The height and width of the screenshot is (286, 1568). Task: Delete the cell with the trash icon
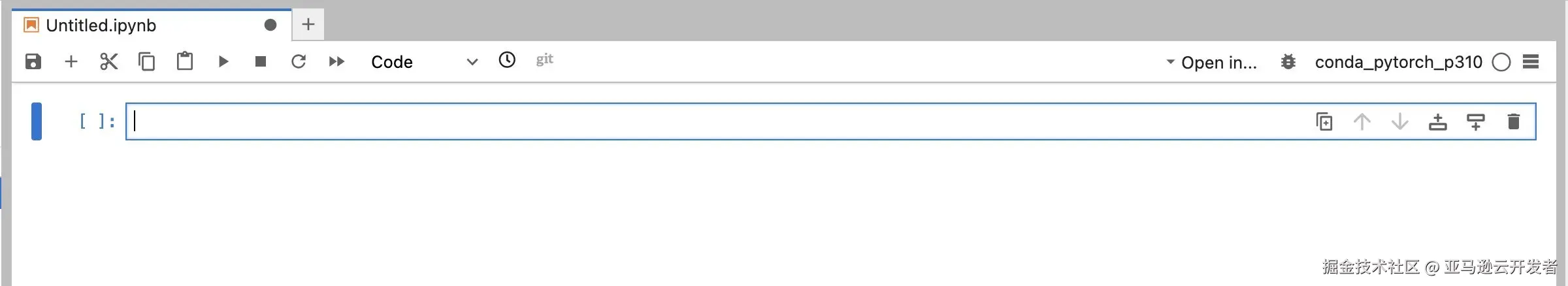tap(1514, 121)
